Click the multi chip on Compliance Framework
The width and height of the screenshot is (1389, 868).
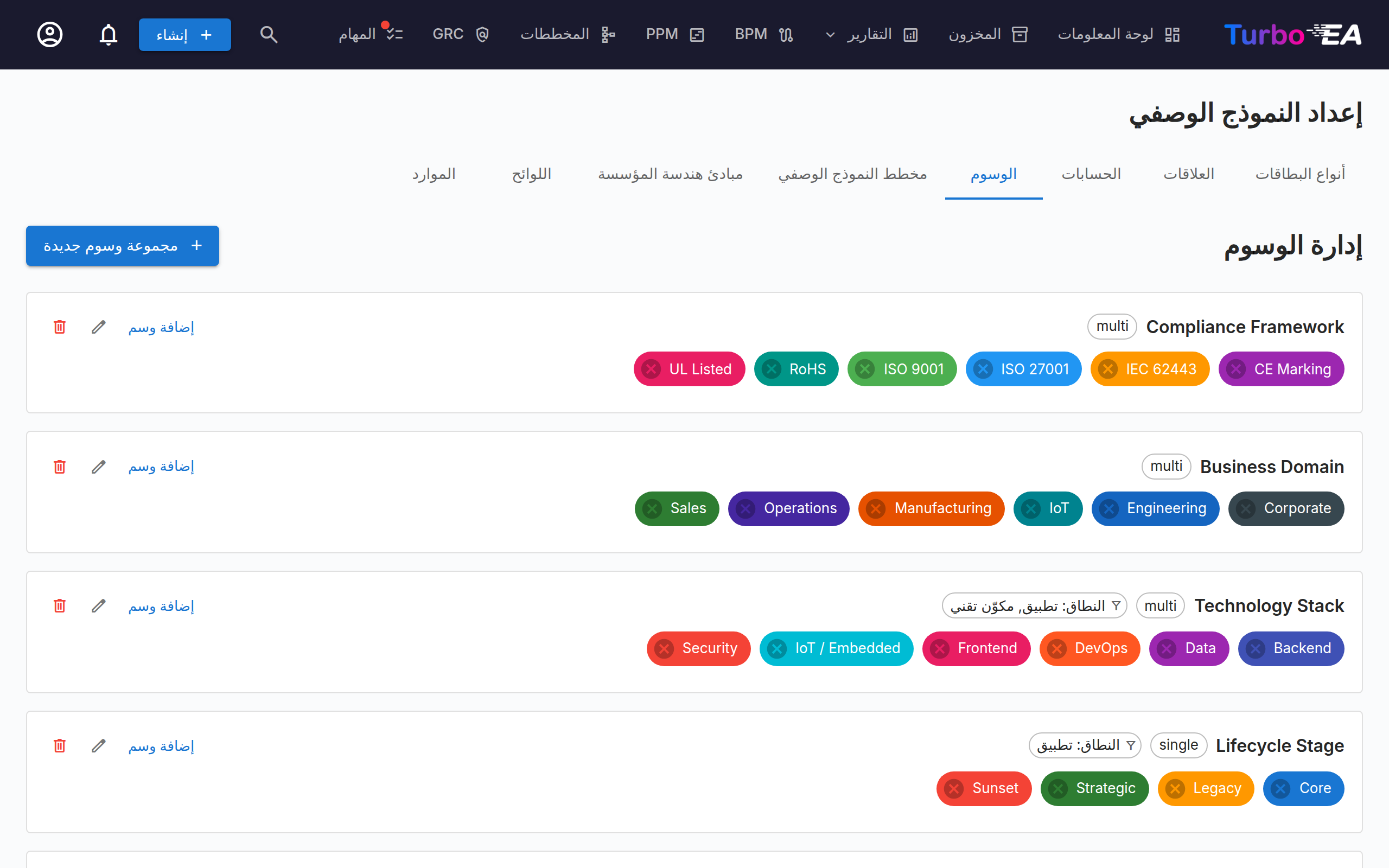[x=1112, y=326]
